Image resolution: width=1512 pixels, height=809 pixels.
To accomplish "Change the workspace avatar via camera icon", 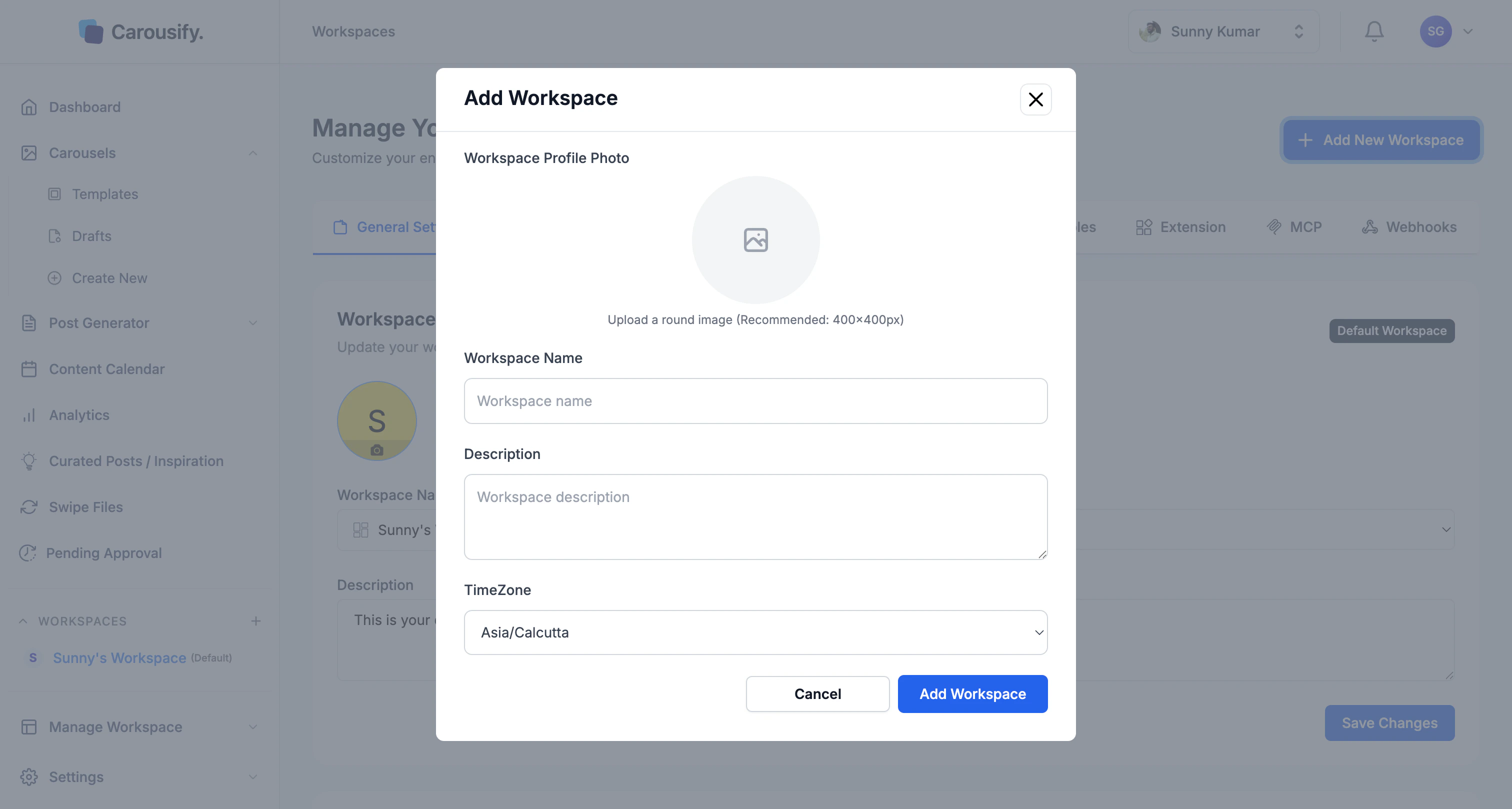I will [377, 449].
